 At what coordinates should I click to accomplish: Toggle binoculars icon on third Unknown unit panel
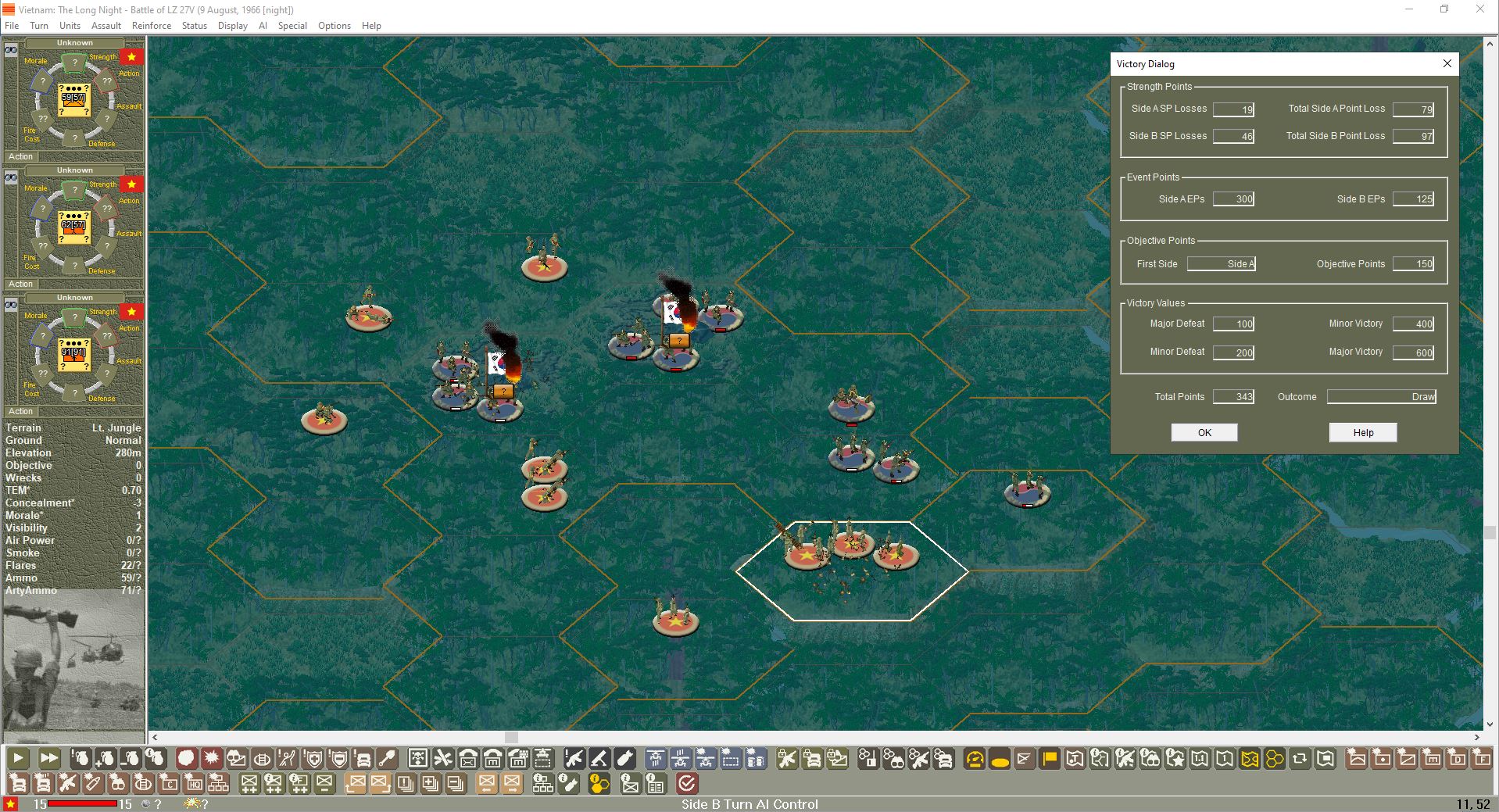(11, 305)
